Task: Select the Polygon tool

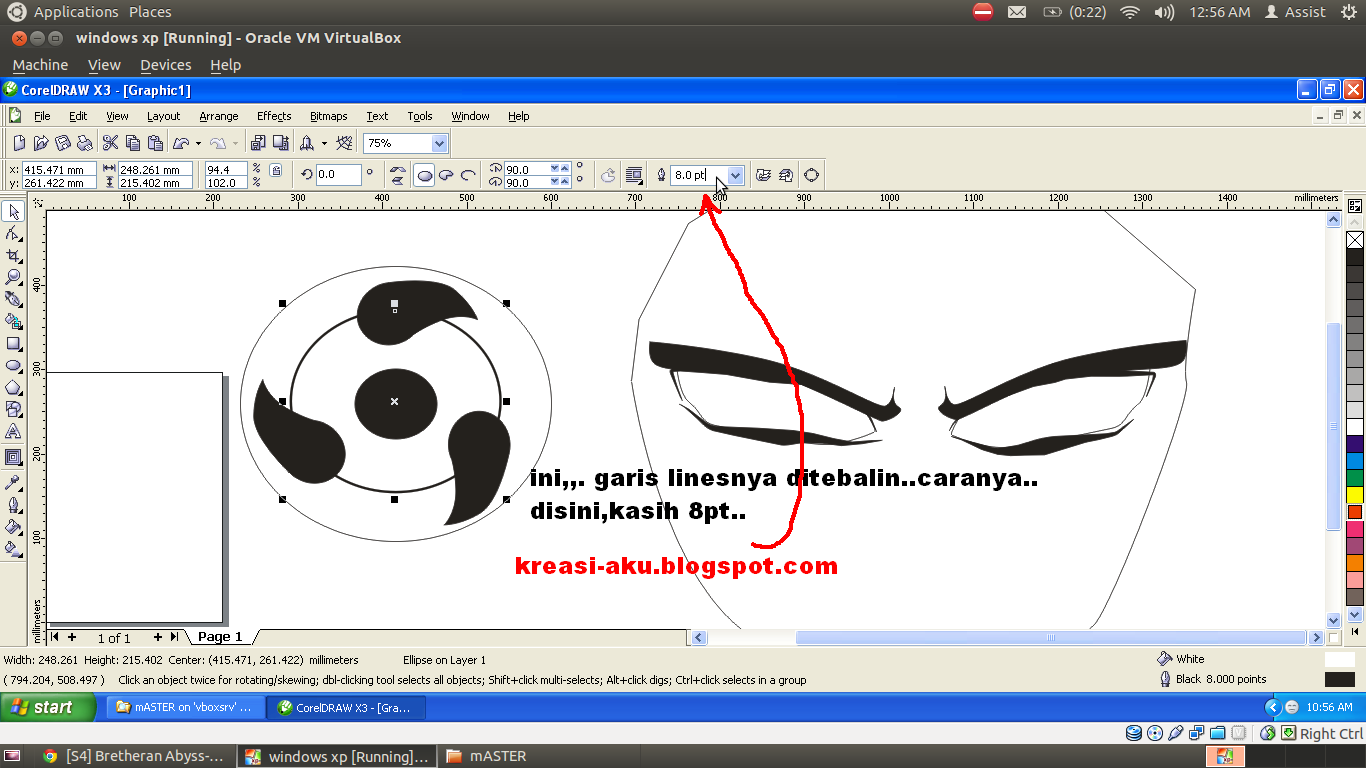Action: coord(13,387)
